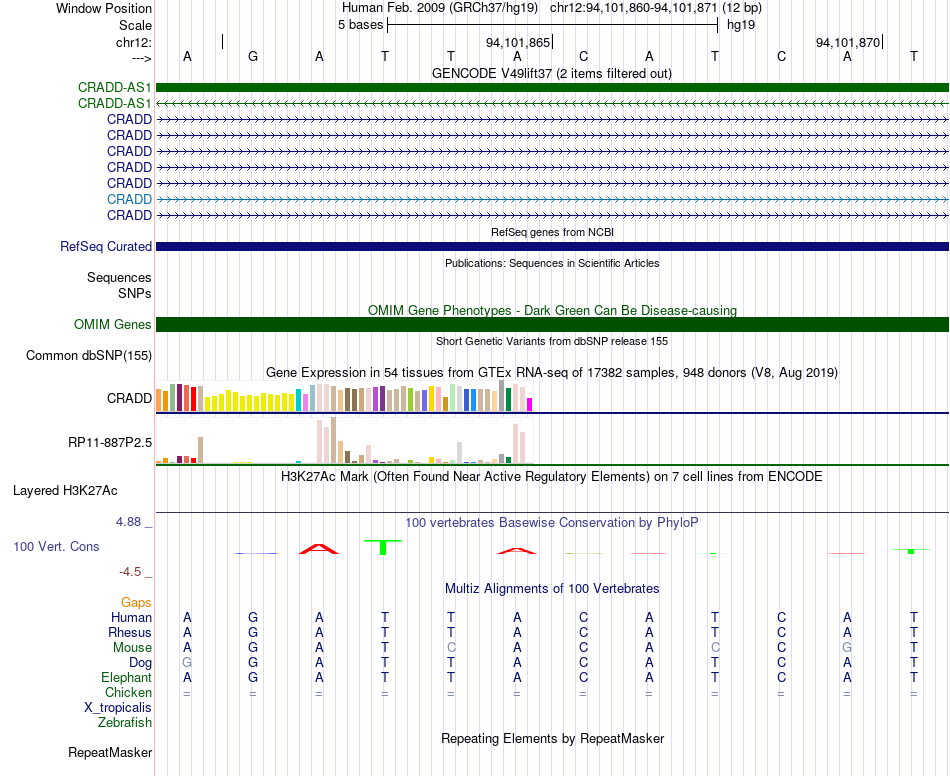
Task: Click the X_tropicalis species label
Action: pos(118,707)
